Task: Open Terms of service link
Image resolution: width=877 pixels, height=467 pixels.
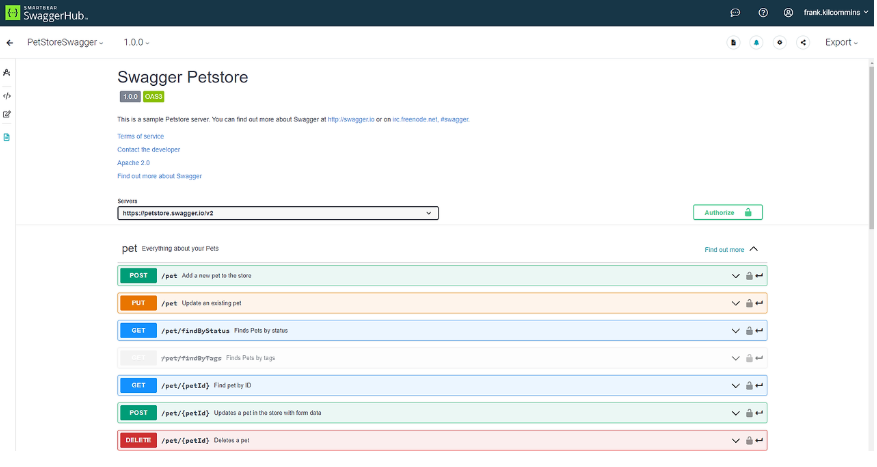Action: (140, 136)
